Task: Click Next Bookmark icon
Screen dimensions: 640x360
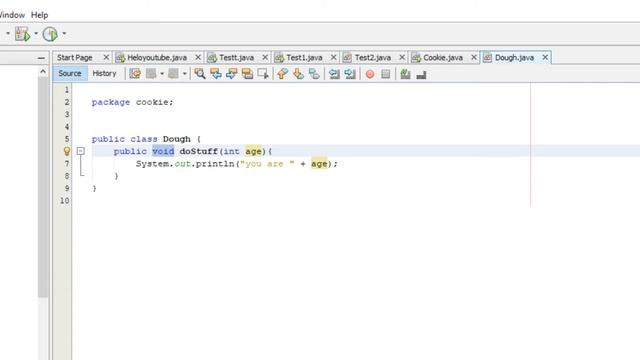Action: tap(298, 74)
